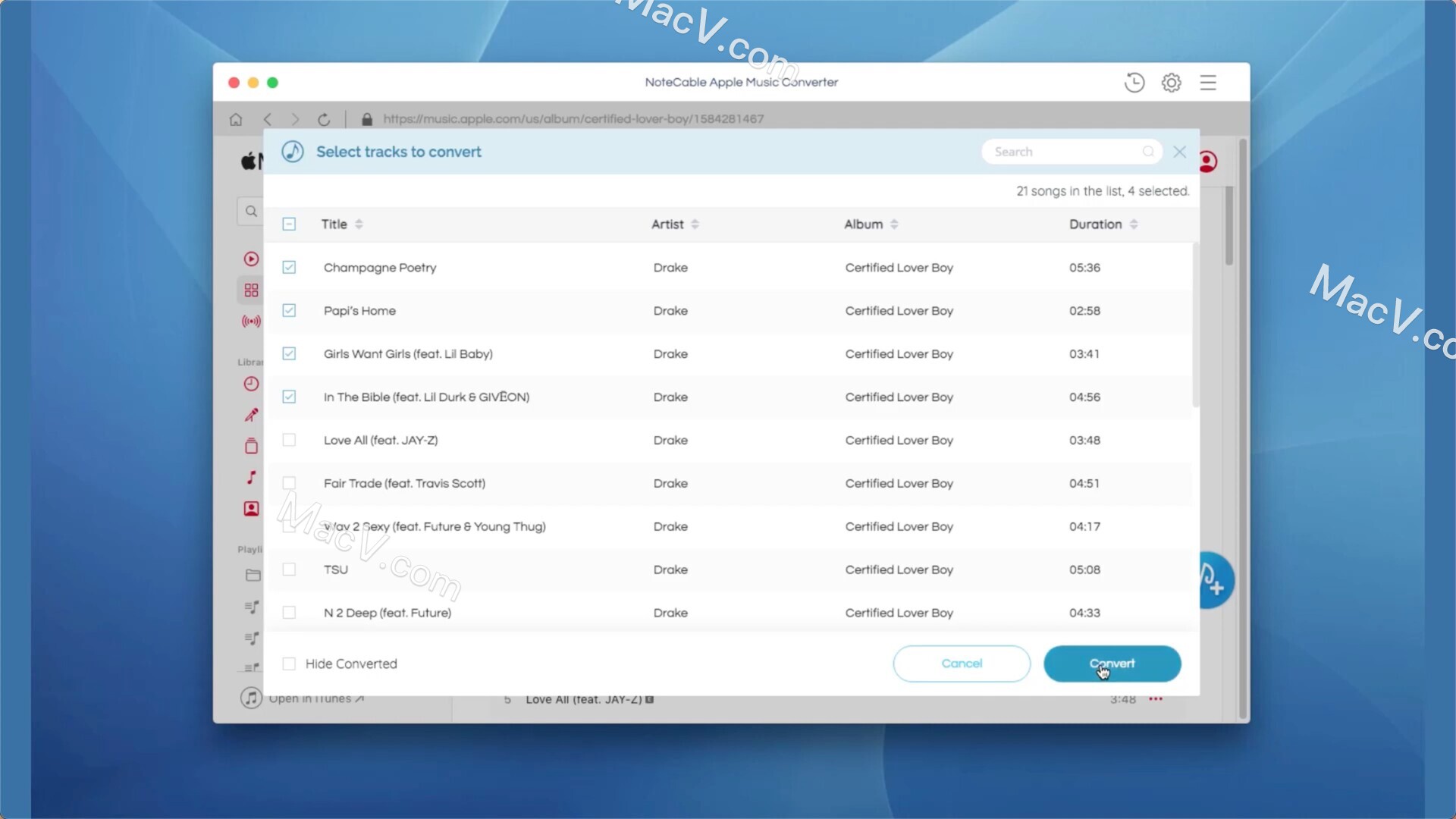Click the track list scrollbar
Viewport: 1456px width, 819px height.
[1195, 325]
